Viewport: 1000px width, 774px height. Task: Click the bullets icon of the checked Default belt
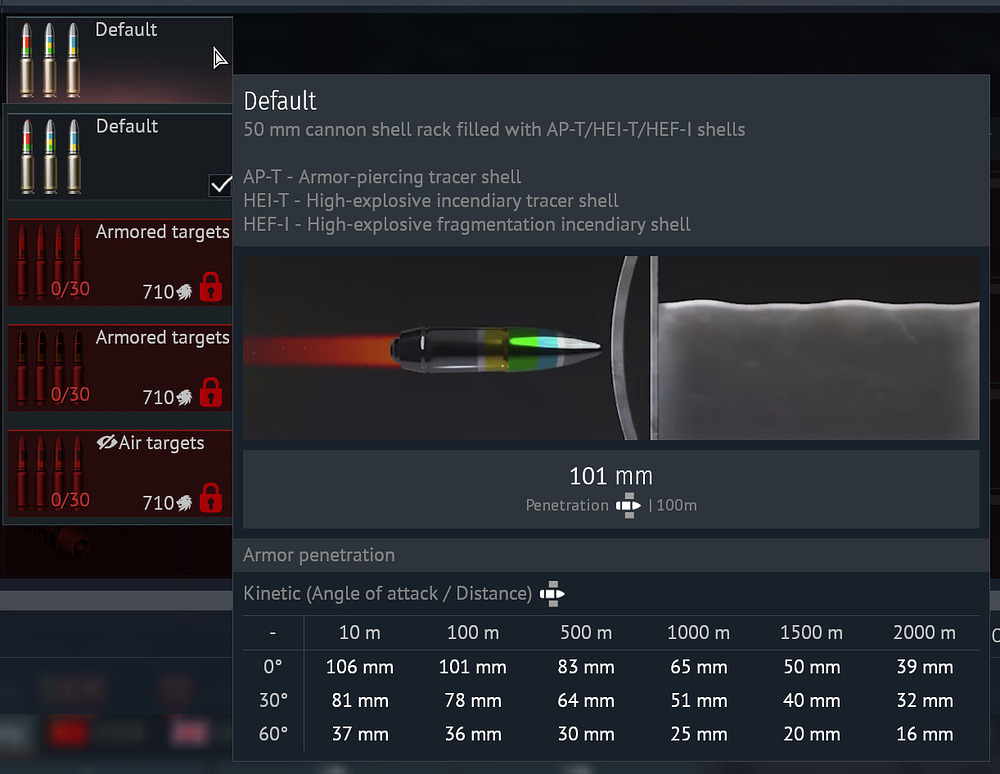pyautogui.click(x=50, y=156)
